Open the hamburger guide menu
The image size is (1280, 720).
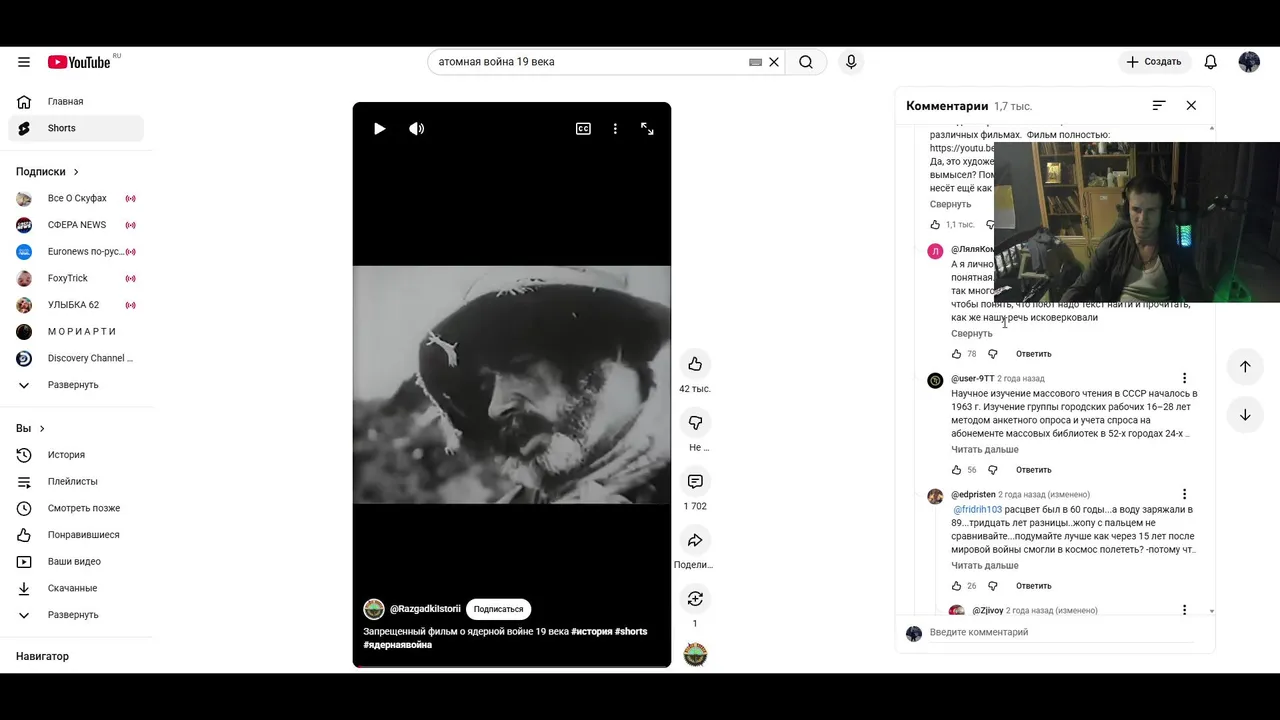coord(24,62)
